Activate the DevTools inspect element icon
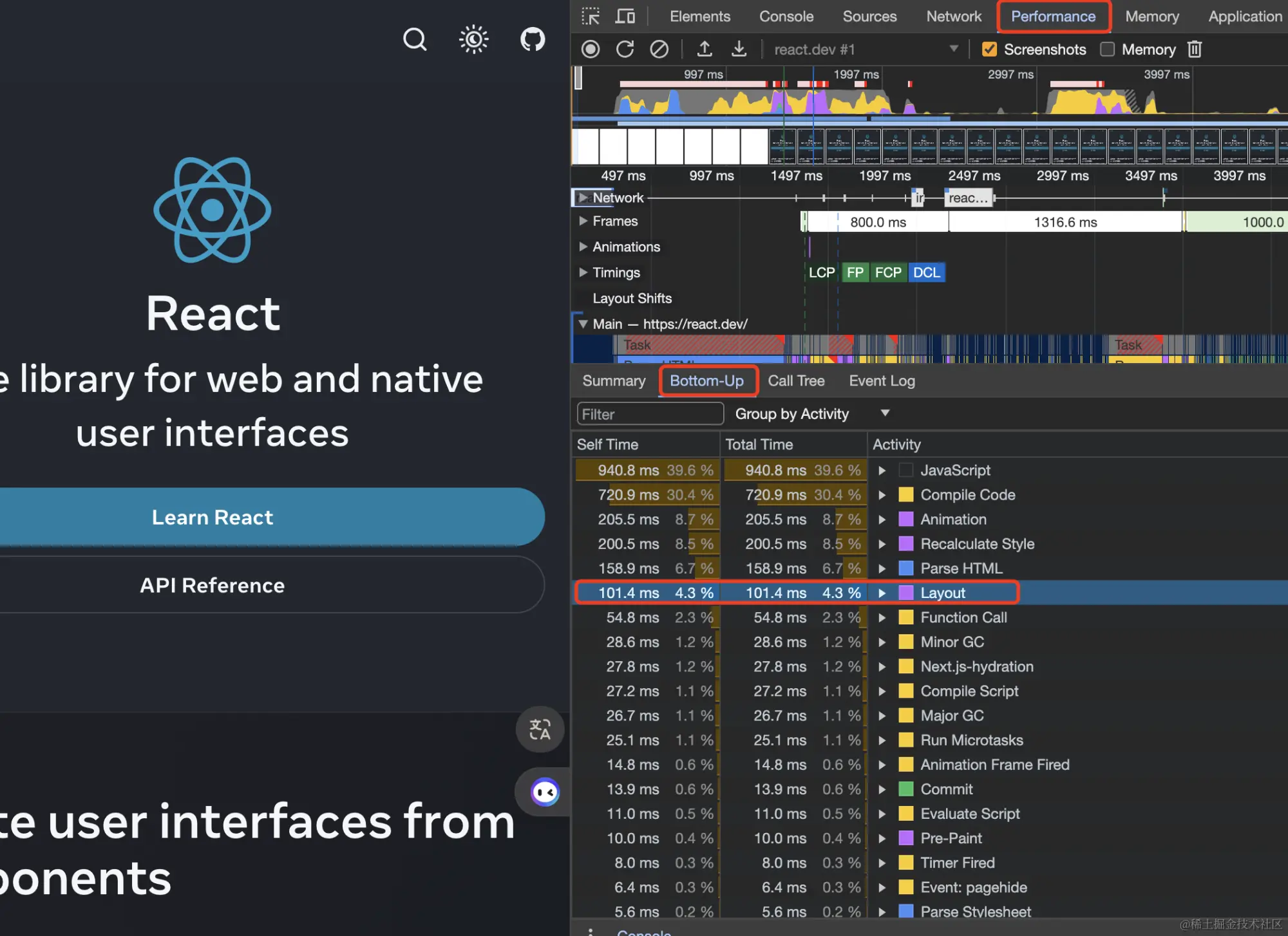 (x=591, y=16)
